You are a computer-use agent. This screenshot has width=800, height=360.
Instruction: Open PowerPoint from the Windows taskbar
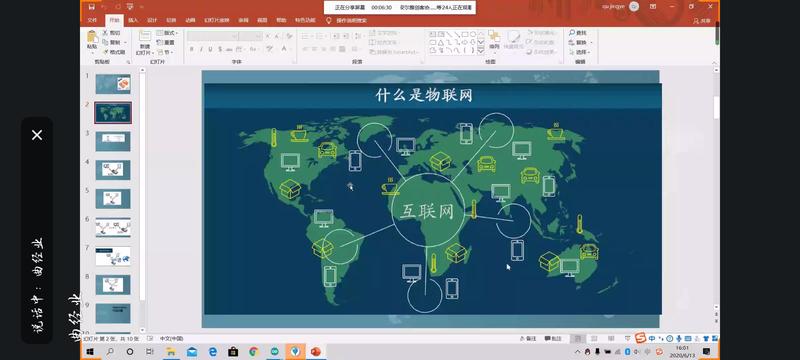(x=316, y=351)
